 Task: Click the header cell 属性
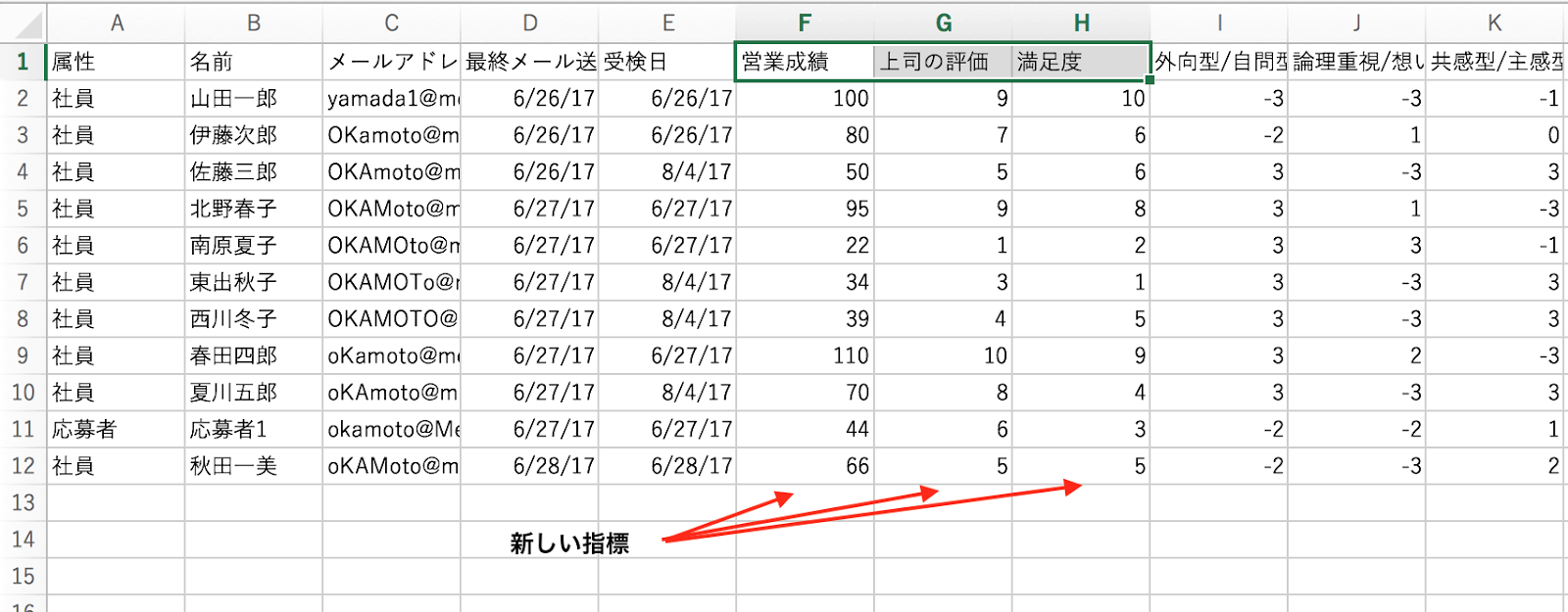[x=117, y=62]
